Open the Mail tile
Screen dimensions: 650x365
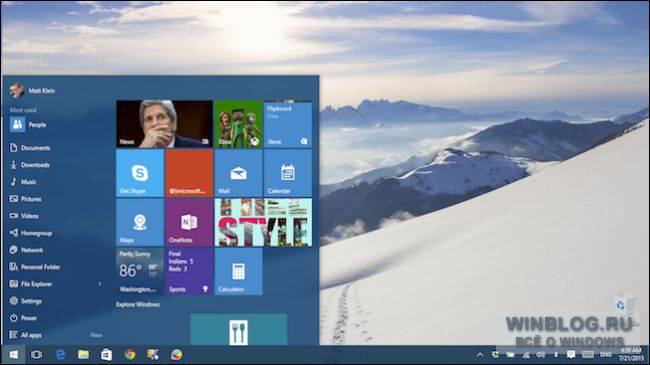tap(238, 173)
